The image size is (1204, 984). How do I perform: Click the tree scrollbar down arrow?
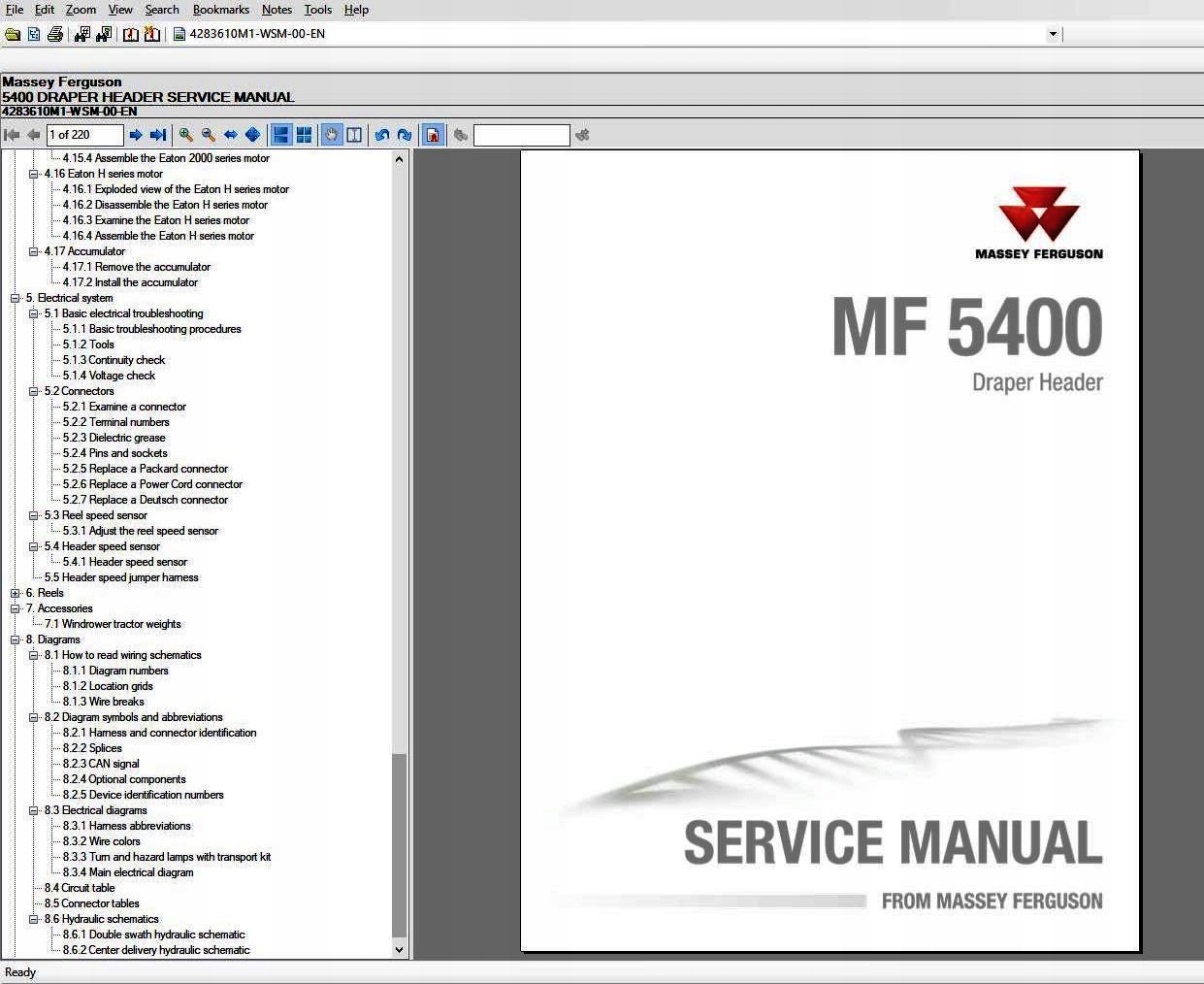(x=399, y=950)
